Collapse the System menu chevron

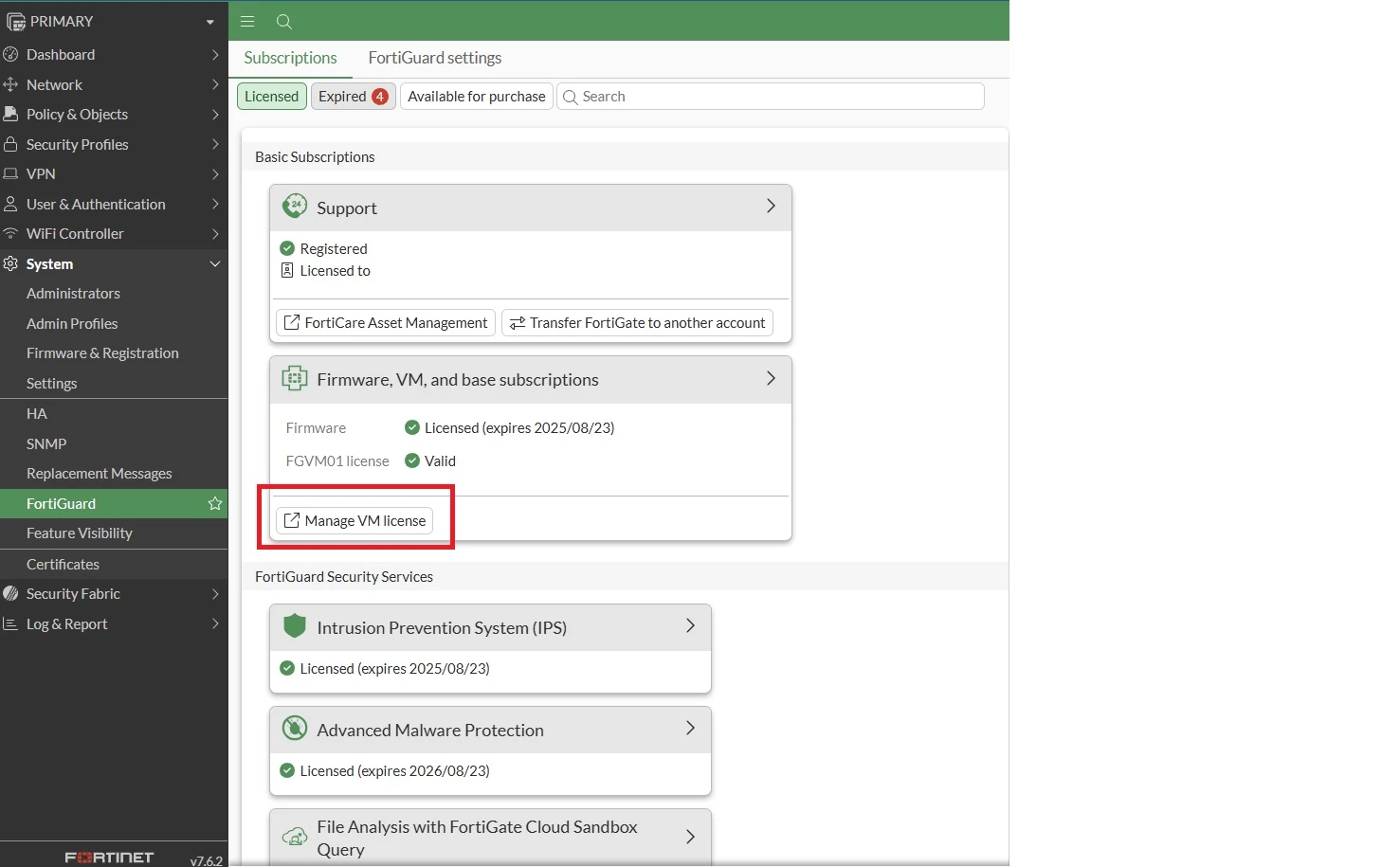pos(215,263)
